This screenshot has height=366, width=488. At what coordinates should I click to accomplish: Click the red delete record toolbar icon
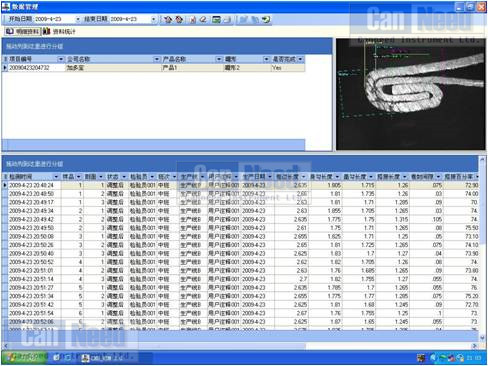pos(192,20)
